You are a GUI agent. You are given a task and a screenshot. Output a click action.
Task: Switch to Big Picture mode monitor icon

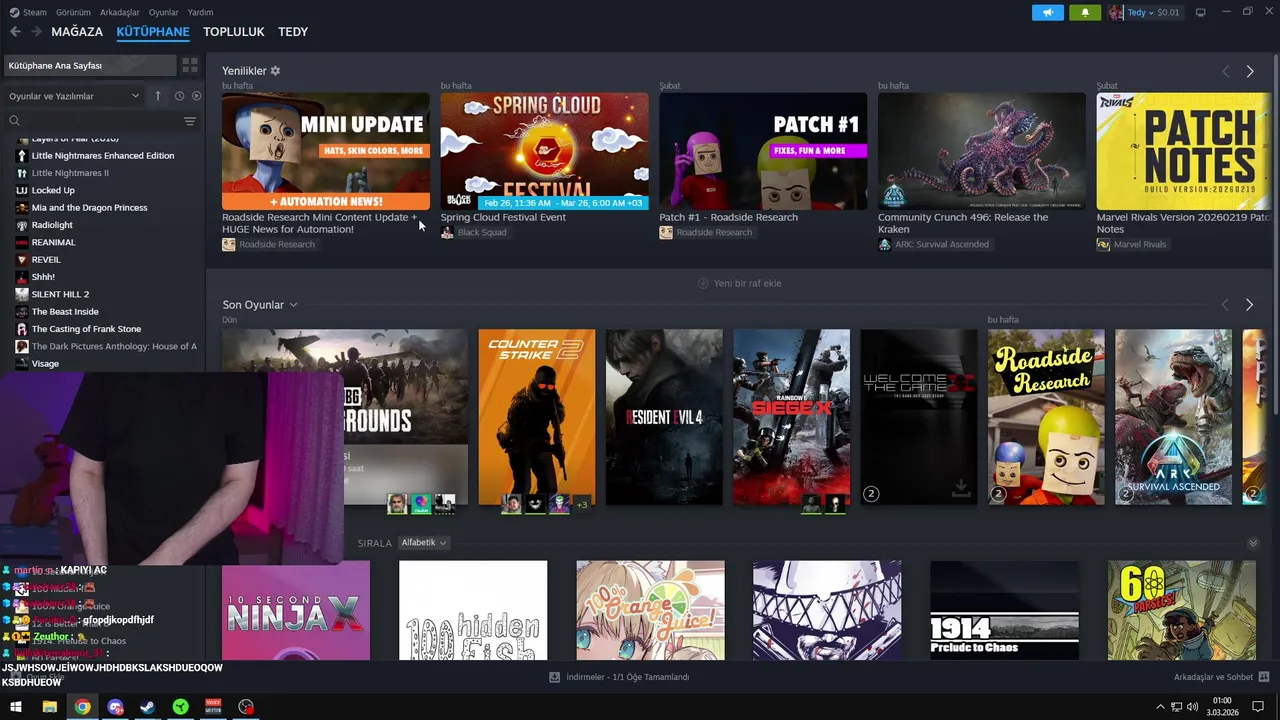click(x=1200, y=12)
